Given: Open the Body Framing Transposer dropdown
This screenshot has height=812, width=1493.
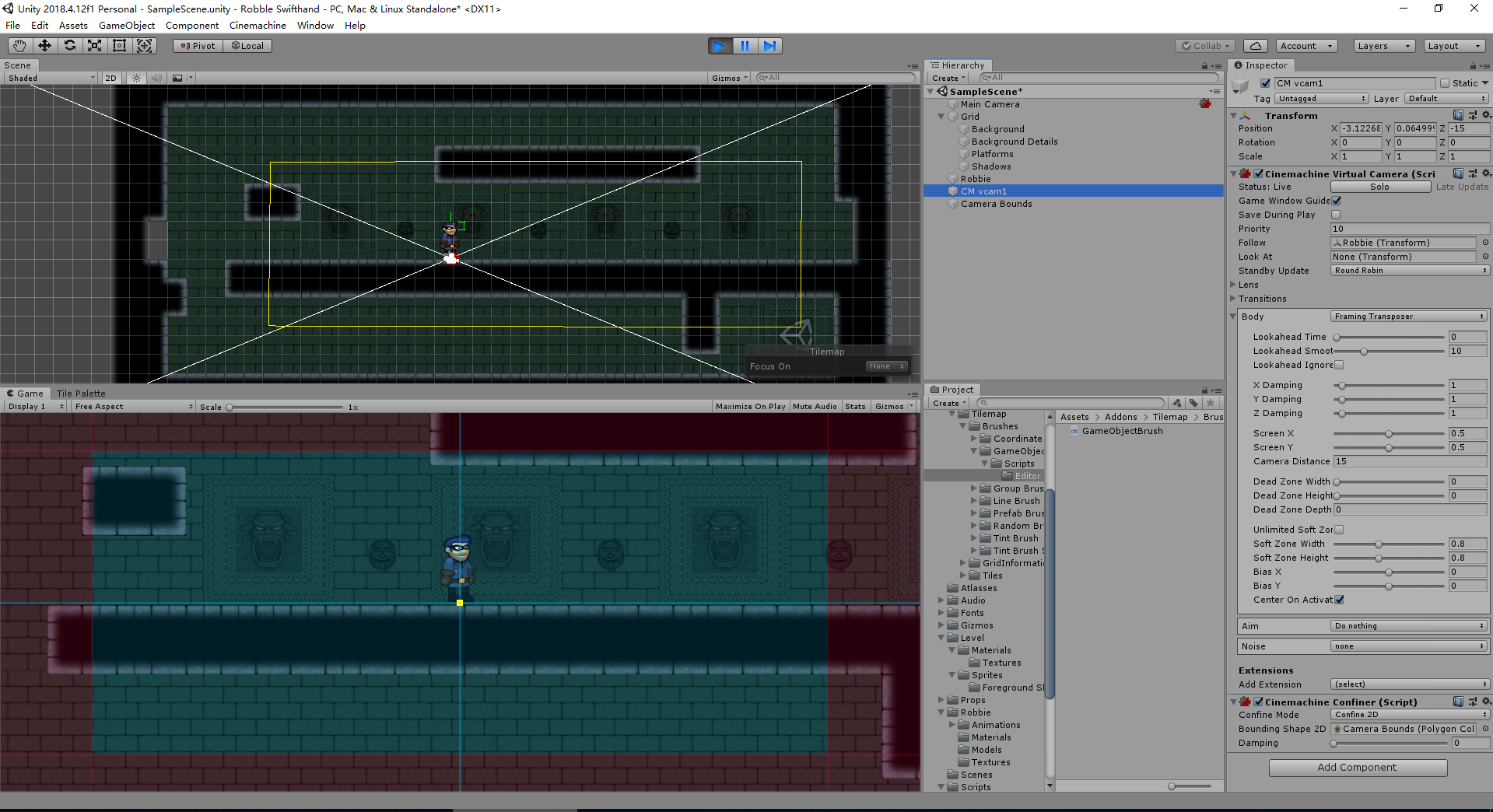Looking at the screenshot, I should coord(1409,317).
